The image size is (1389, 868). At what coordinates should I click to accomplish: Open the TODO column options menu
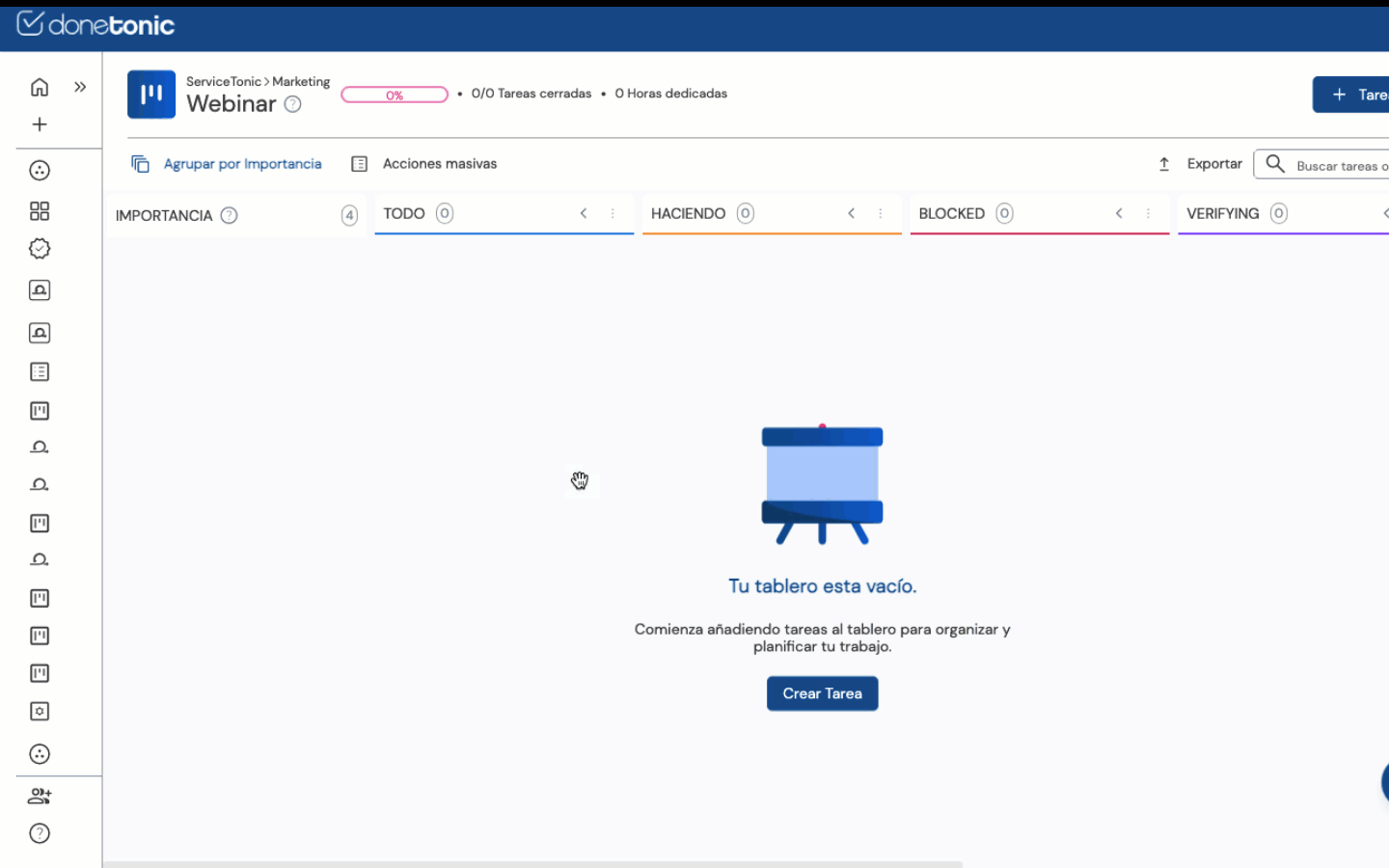[613, 213]
